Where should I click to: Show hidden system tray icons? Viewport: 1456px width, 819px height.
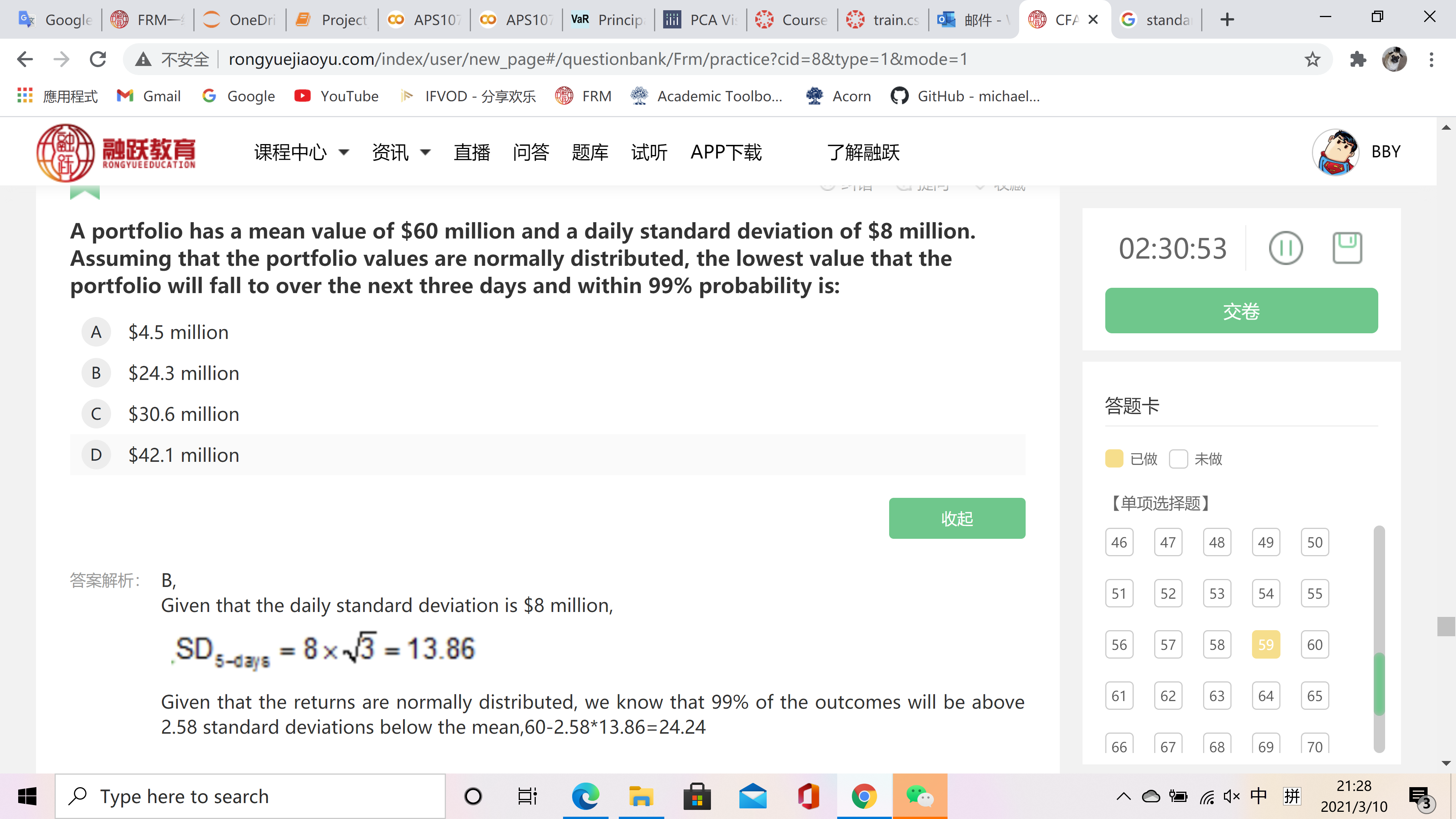[1123, 796]
